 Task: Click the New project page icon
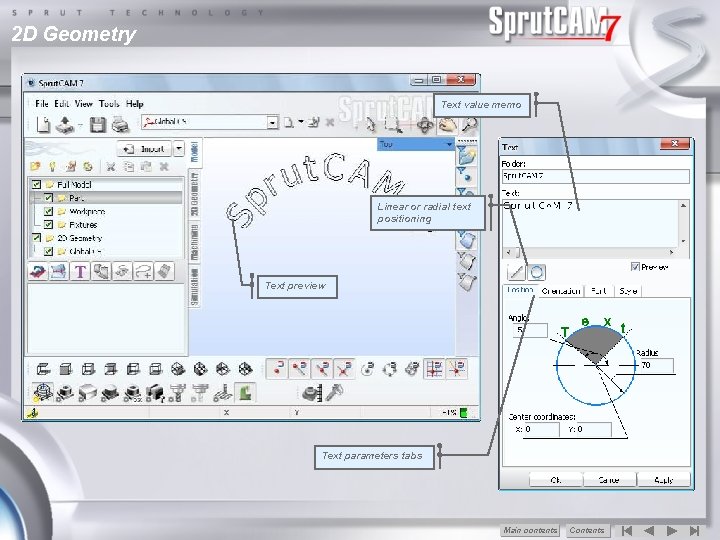pyautogui.click(x=43, y=124)
